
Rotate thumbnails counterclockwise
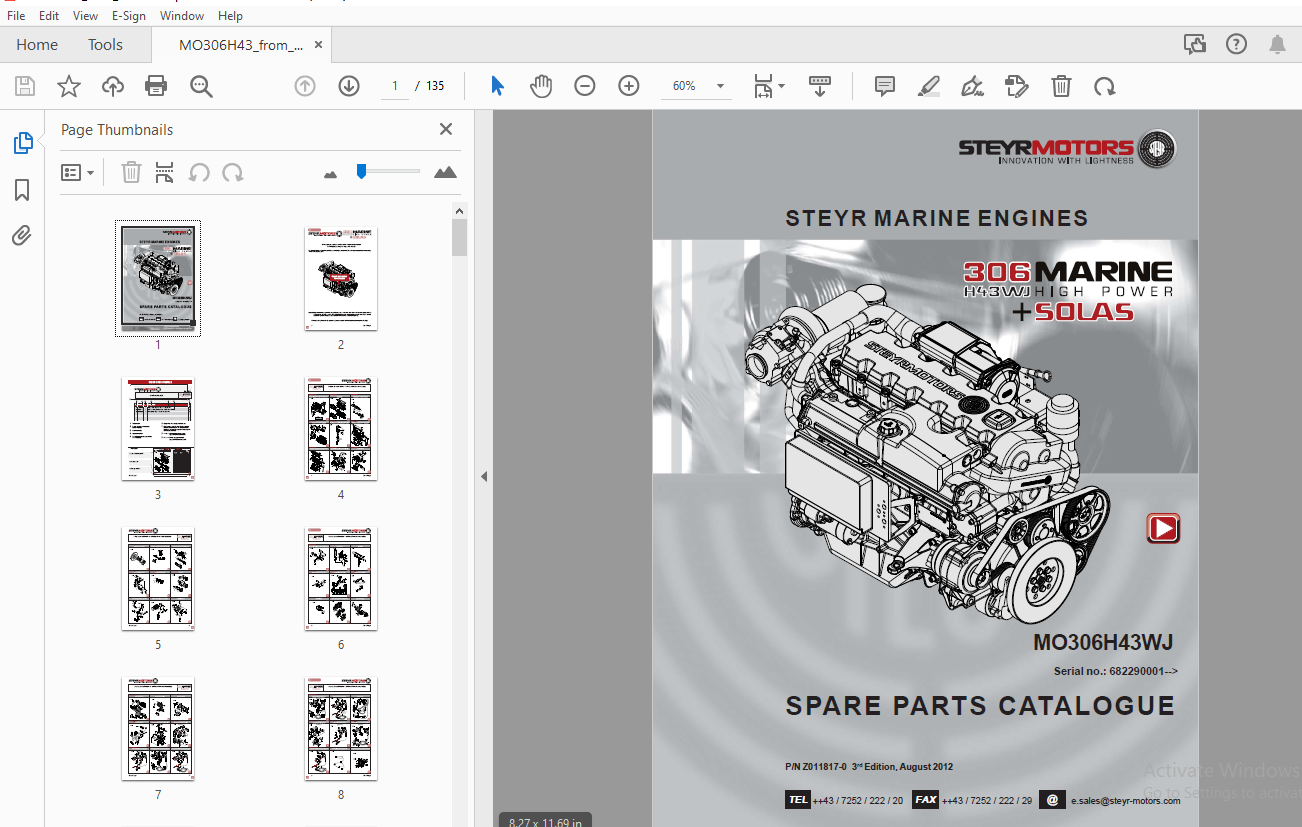(x=199, y=172)
